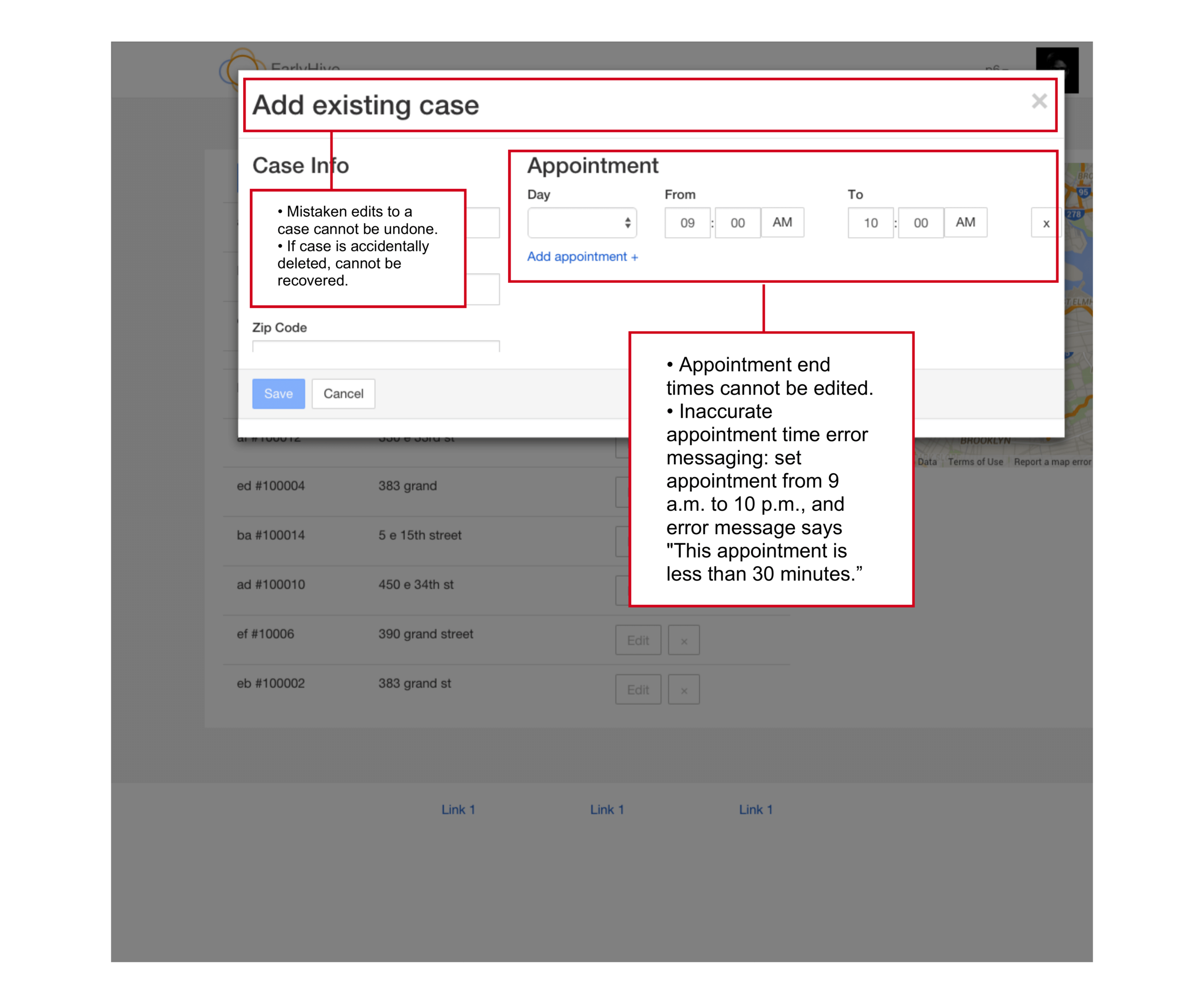The height and width of the screenshot is (1004, 1204).
Task: Edit the eb #100002 case
Action: pyautogui.click(x=638, y=690)
